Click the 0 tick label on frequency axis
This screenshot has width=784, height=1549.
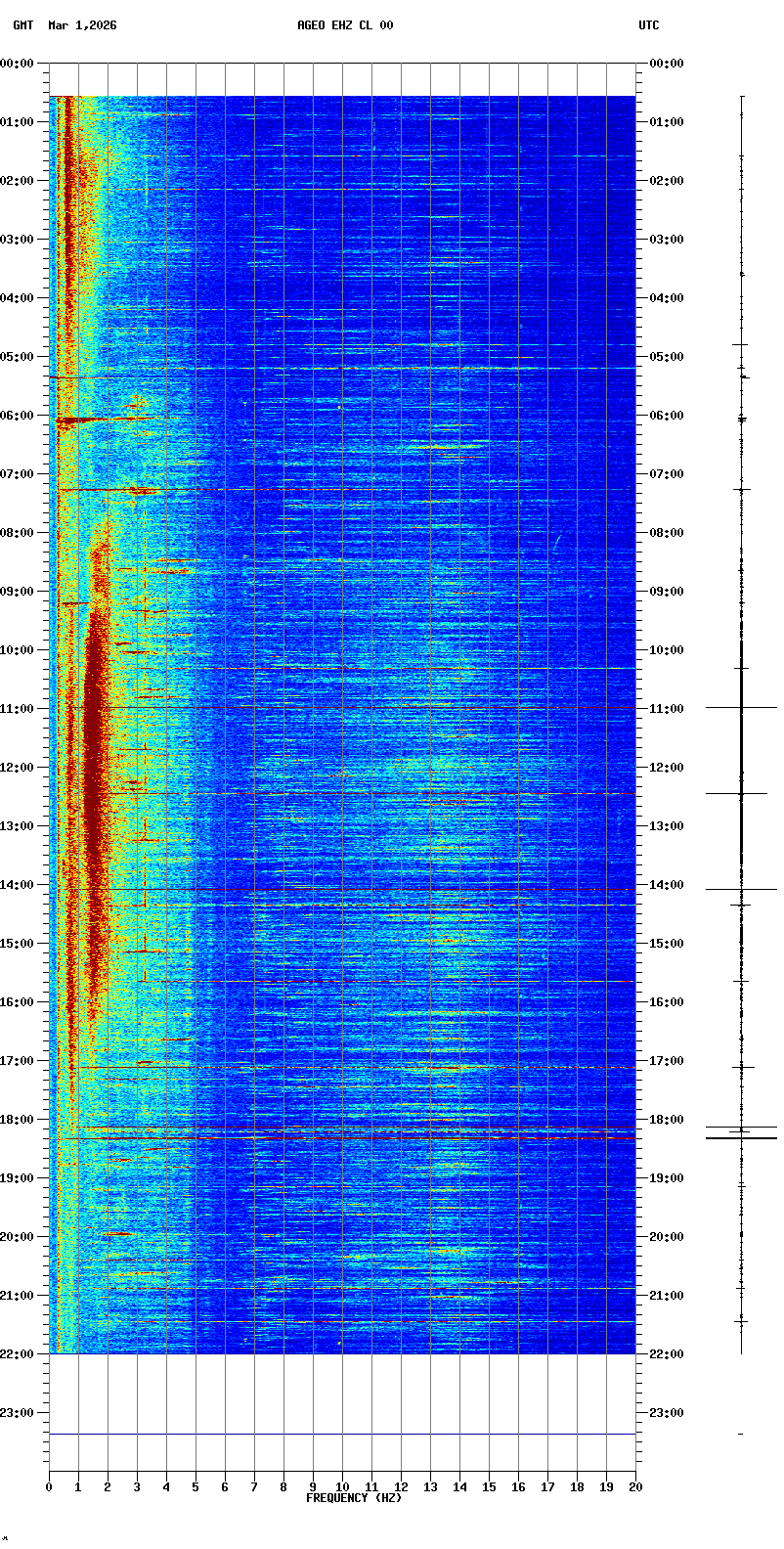[x=49, y=1487]
